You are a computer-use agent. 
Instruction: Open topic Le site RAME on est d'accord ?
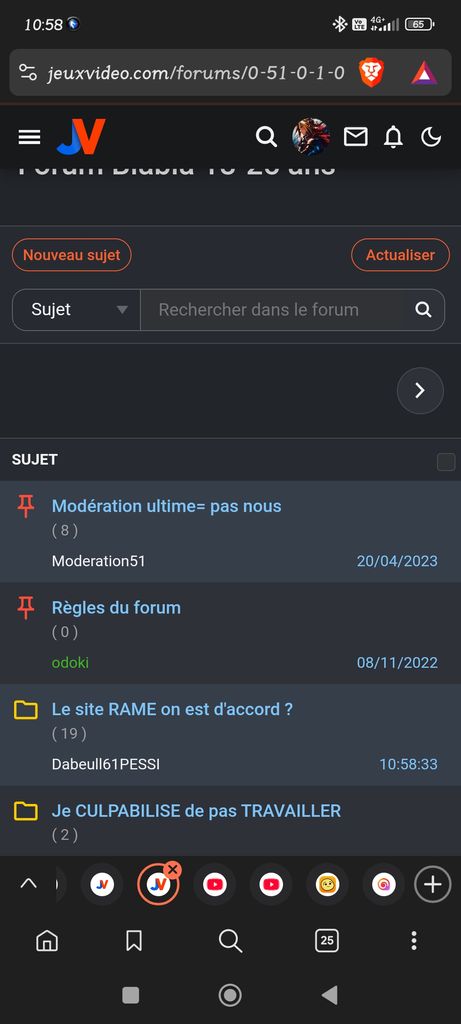click(x=172, y=709)
